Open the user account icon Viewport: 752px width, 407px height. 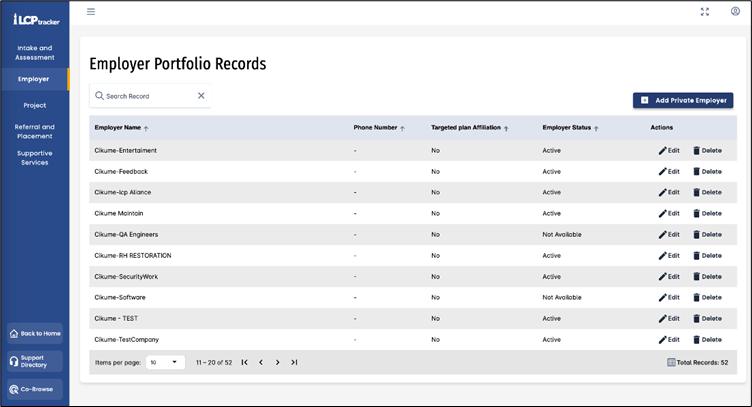click(x=735, y=11)
